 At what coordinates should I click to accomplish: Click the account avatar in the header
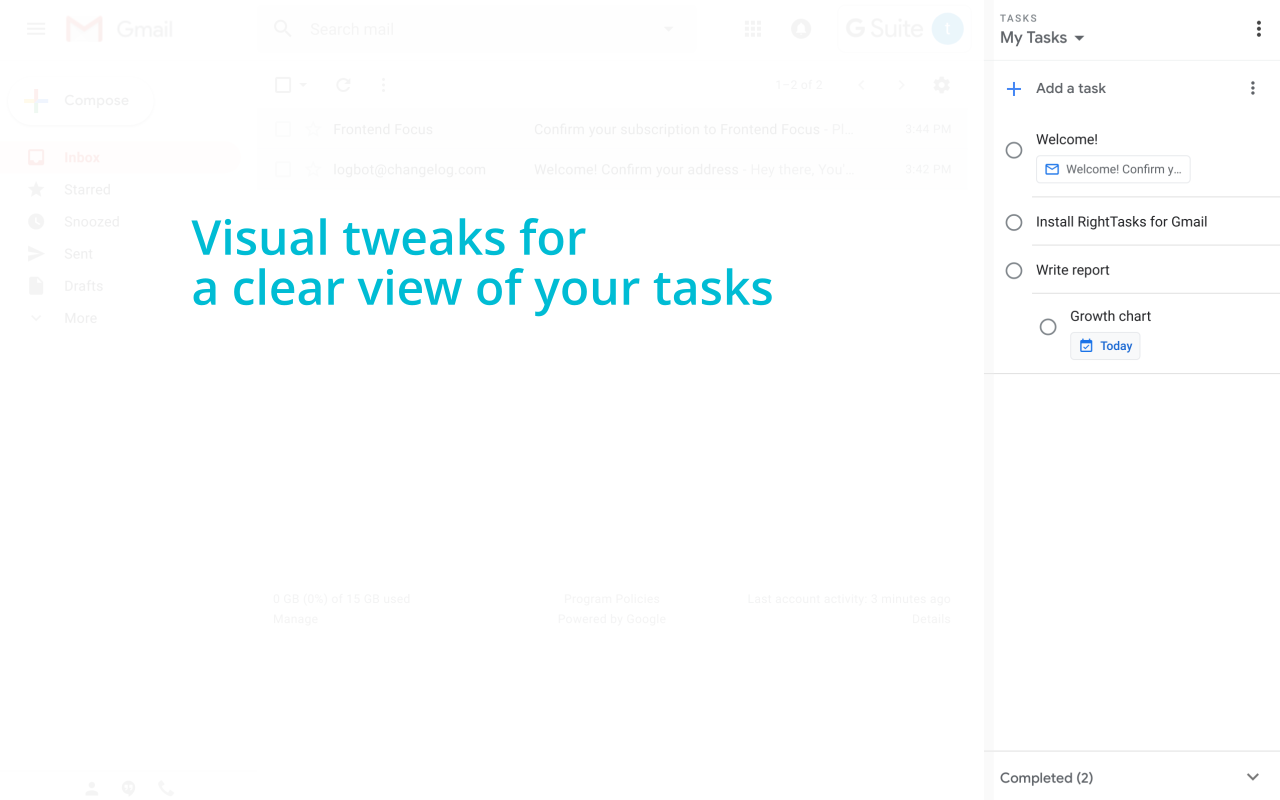point(946,29)
